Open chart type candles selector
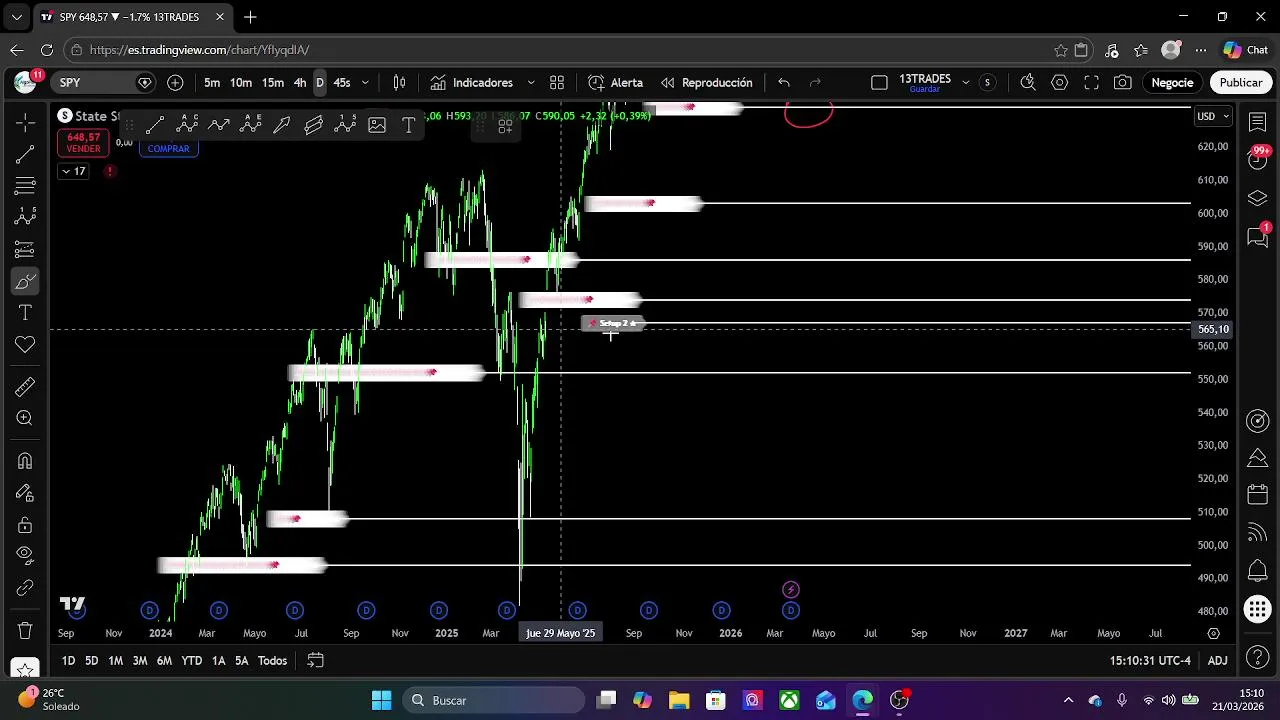 (x=399, y=83)
